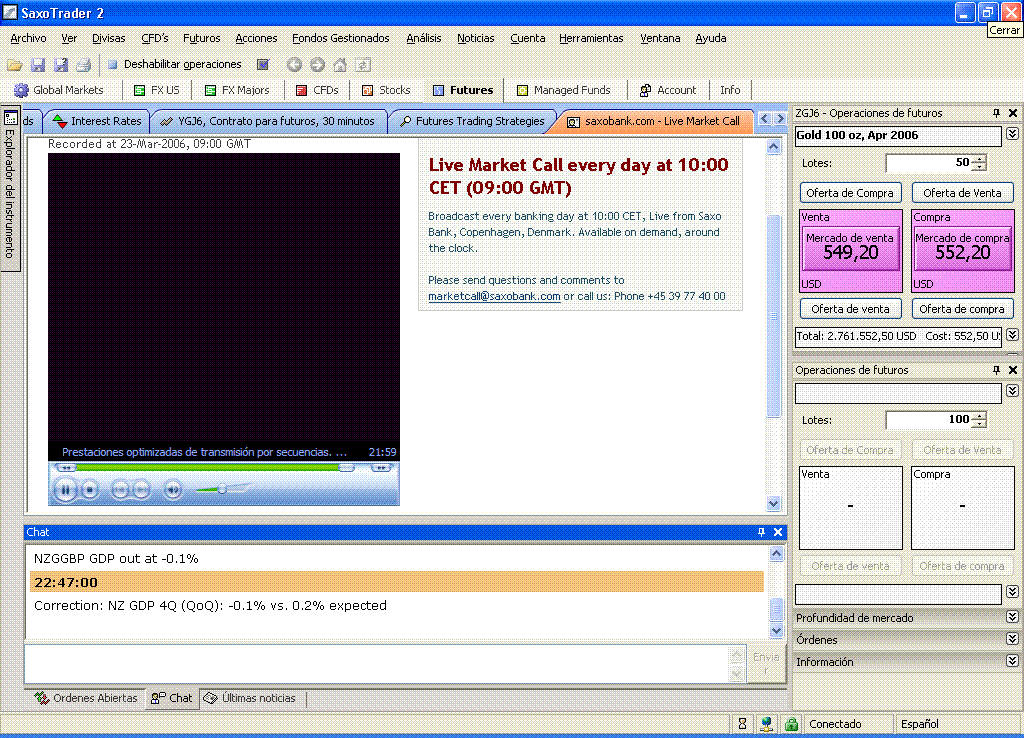
Task: Click the Lotes 50 spinner arrows
Action: 978,163
